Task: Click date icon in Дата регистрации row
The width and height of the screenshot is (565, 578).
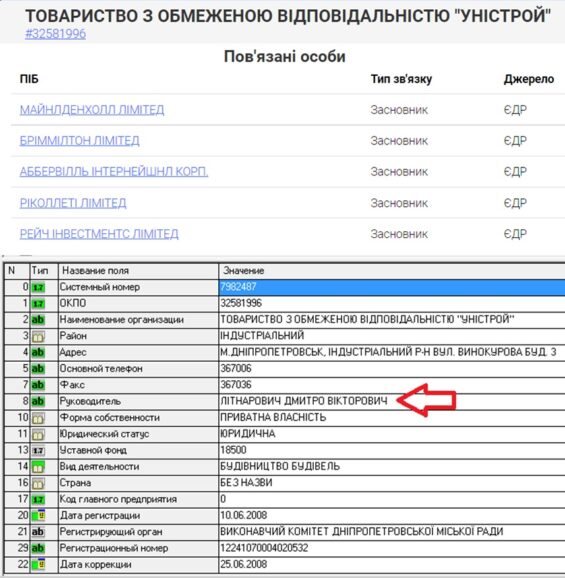Action: click(38, 515)
